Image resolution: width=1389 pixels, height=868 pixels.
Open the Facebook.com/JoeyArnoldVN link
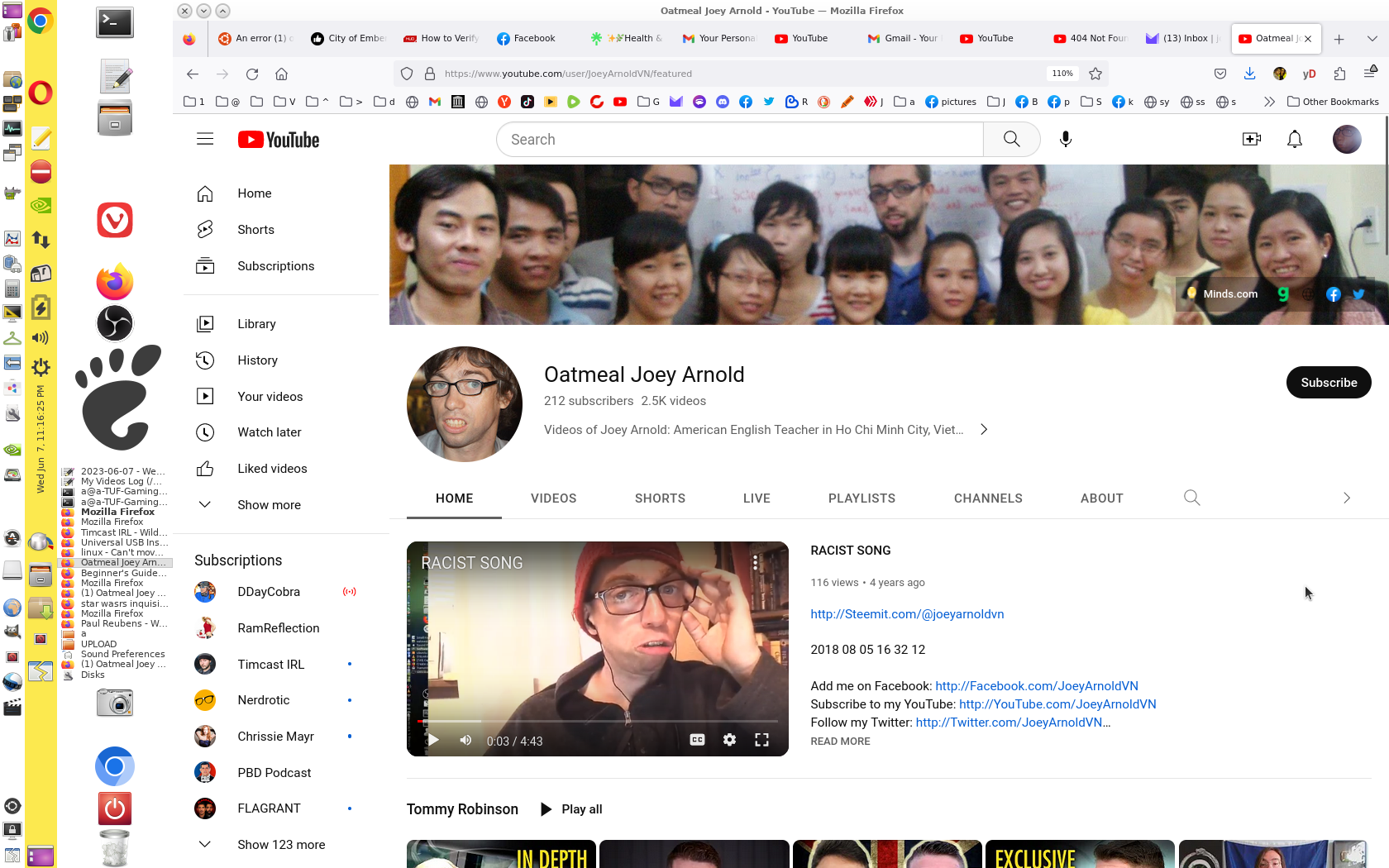(x=1037, y=686)
